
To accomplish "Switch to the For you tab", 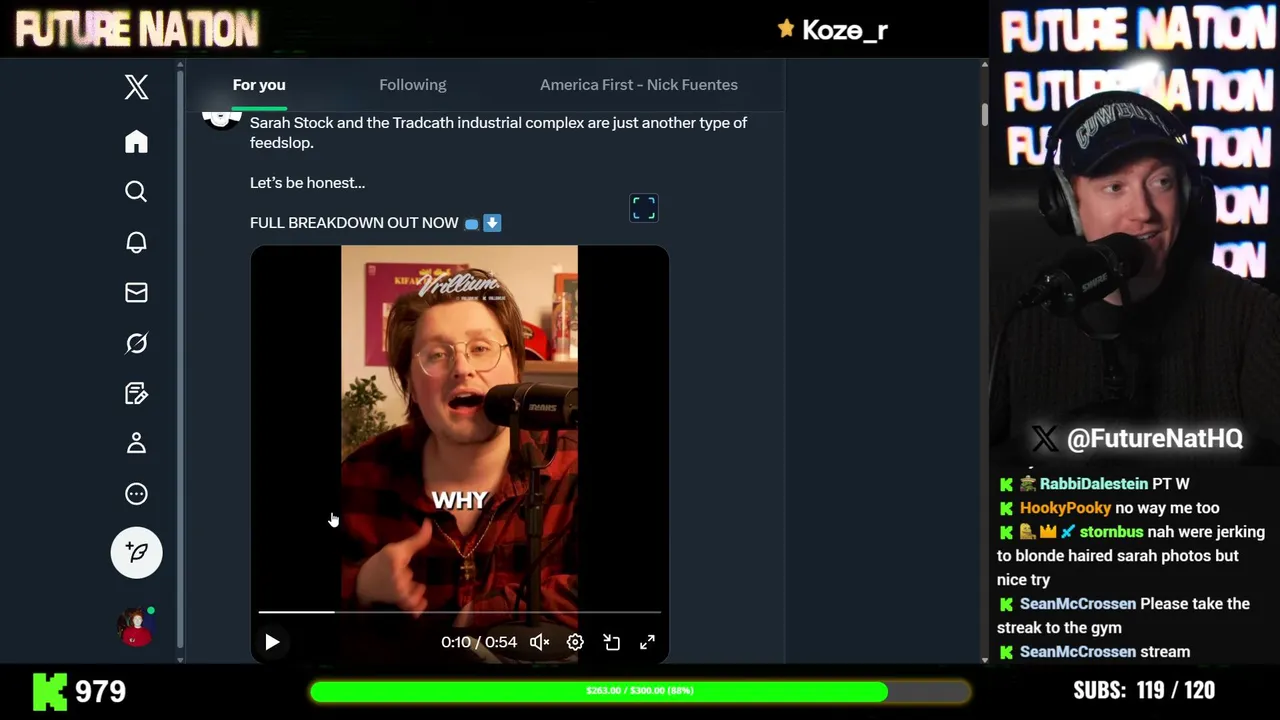I will 259,85.
